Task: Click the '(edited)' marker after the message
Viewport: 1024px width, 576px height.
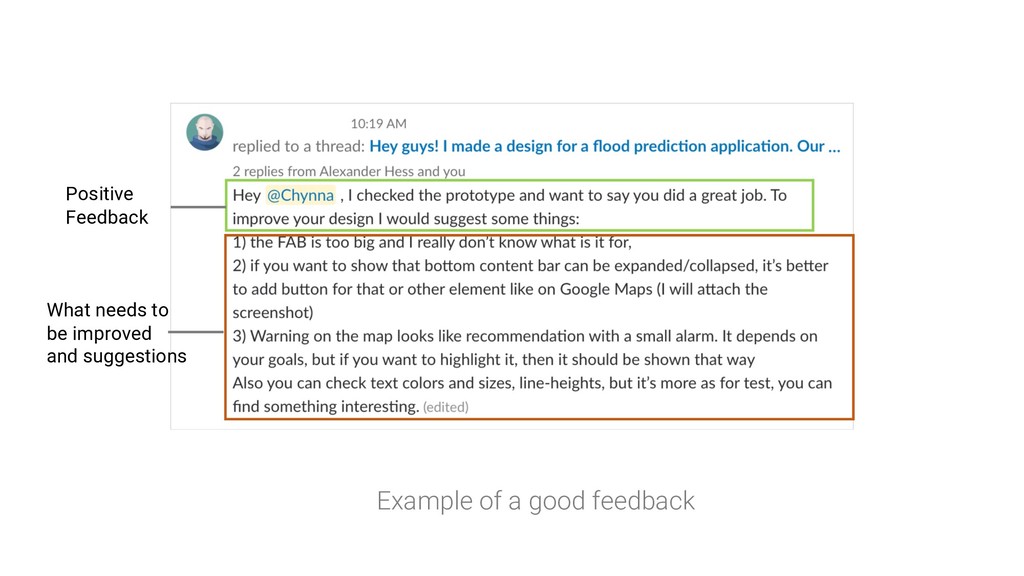Action: point(445,407)
